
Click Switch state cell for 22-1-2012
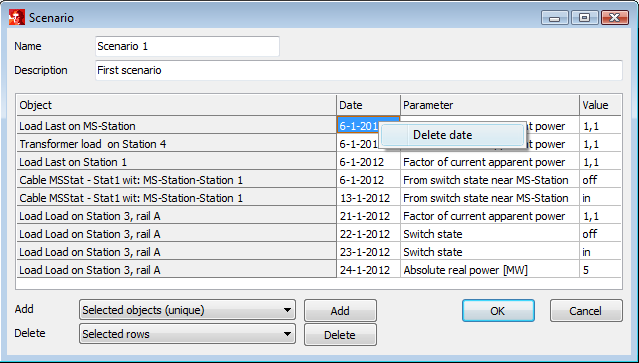tap(490, 234)
